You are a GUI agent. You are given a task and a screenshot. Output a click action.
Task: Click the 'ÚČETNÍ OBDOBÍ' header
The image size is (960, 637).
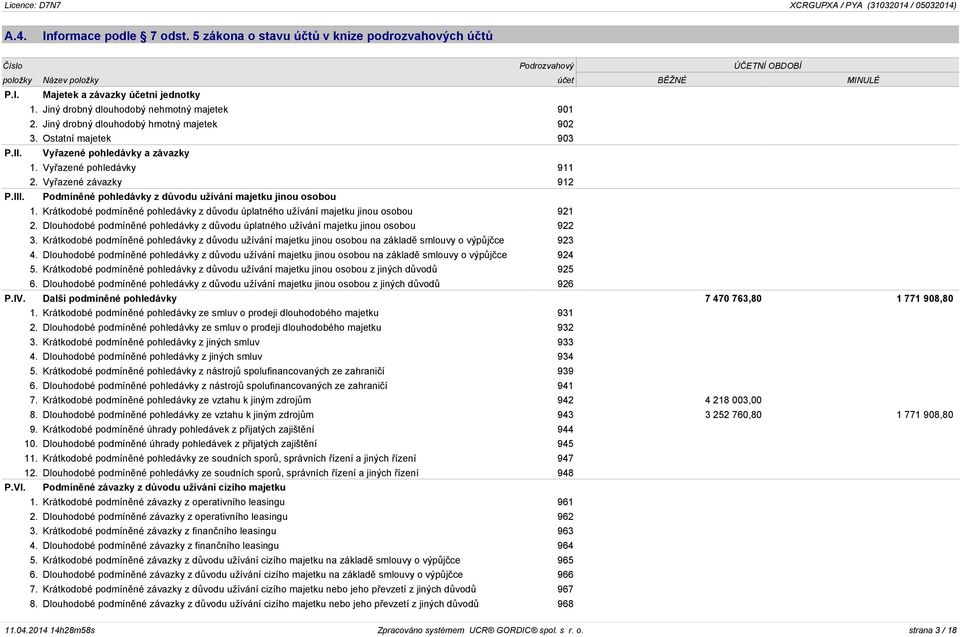pyautogui.click(x=767, y=66)
